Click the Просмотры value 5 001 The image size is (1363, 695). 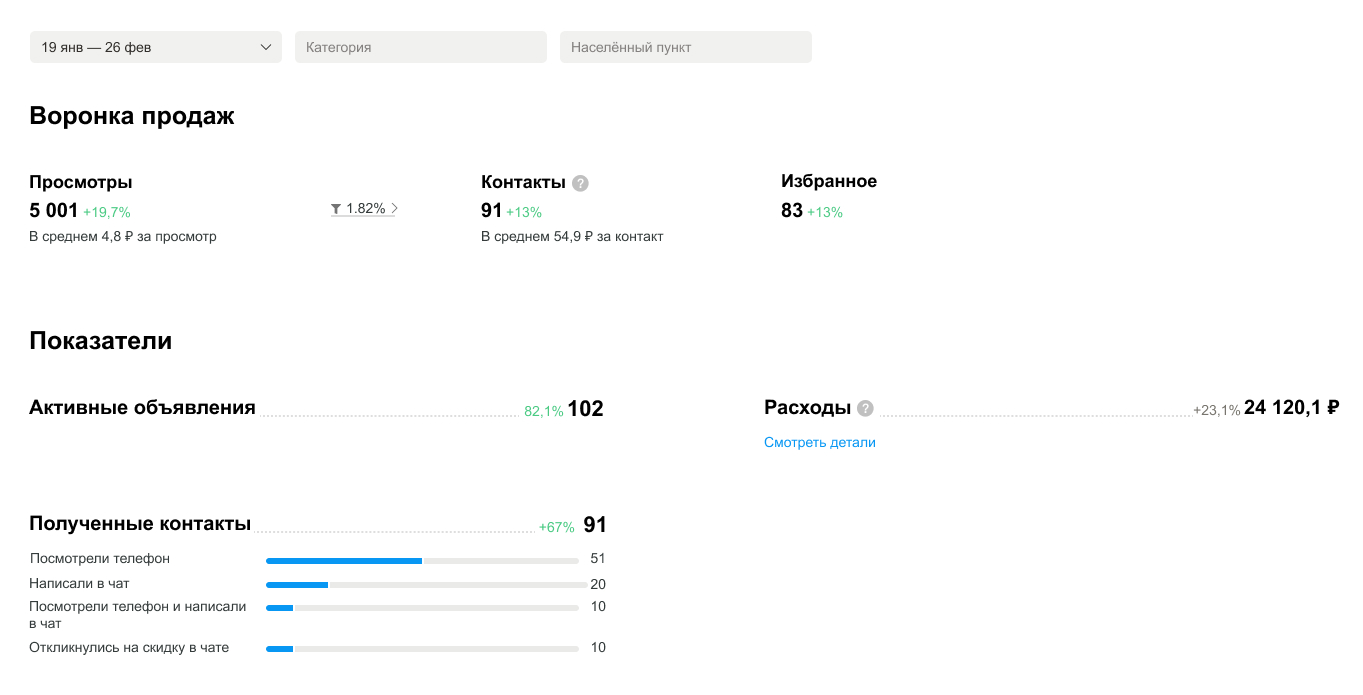click(x=53, y=211)
